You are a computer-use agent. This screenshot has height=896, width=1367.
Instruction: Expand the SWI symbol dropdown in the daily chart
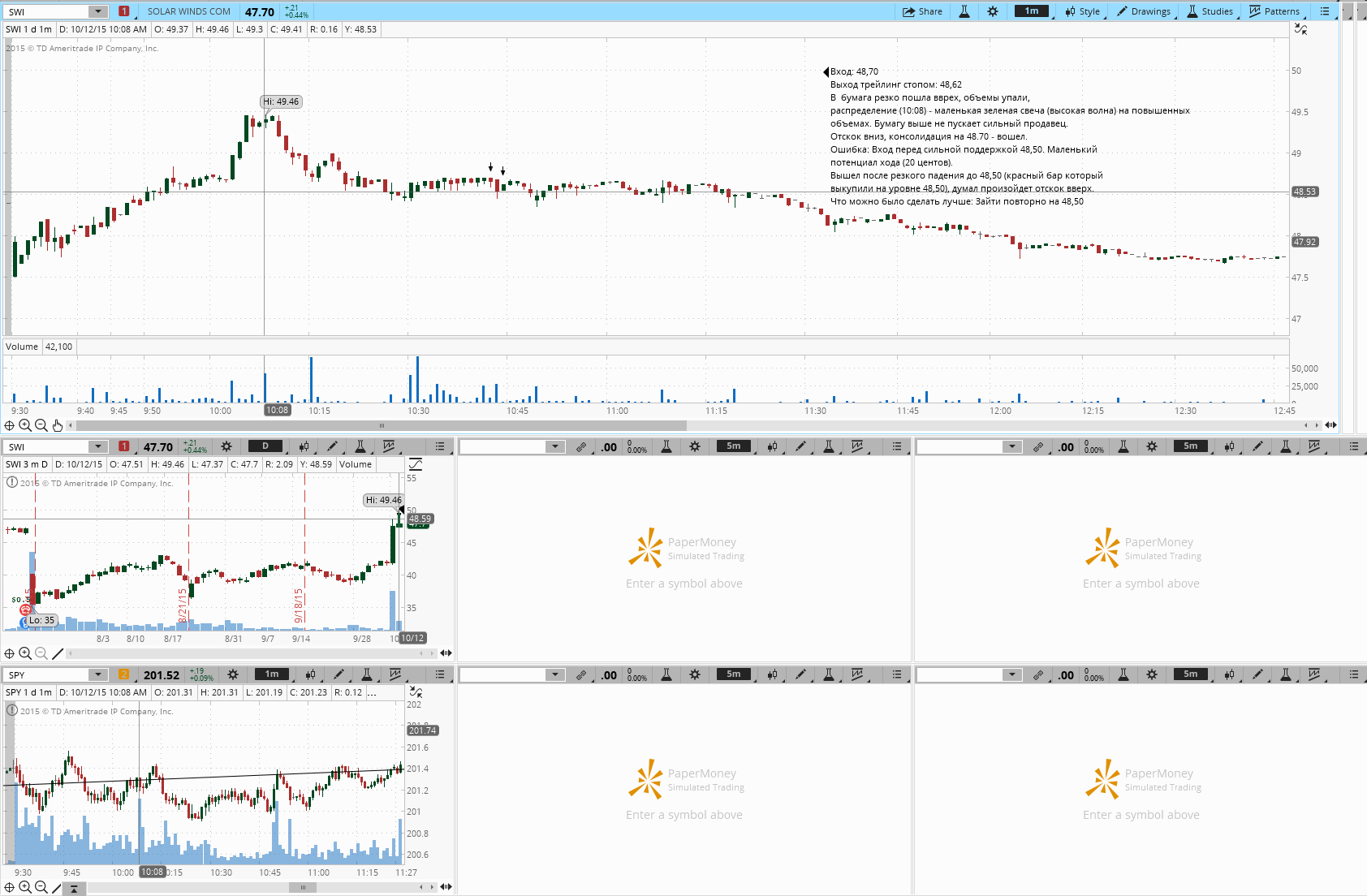[98, 446]
